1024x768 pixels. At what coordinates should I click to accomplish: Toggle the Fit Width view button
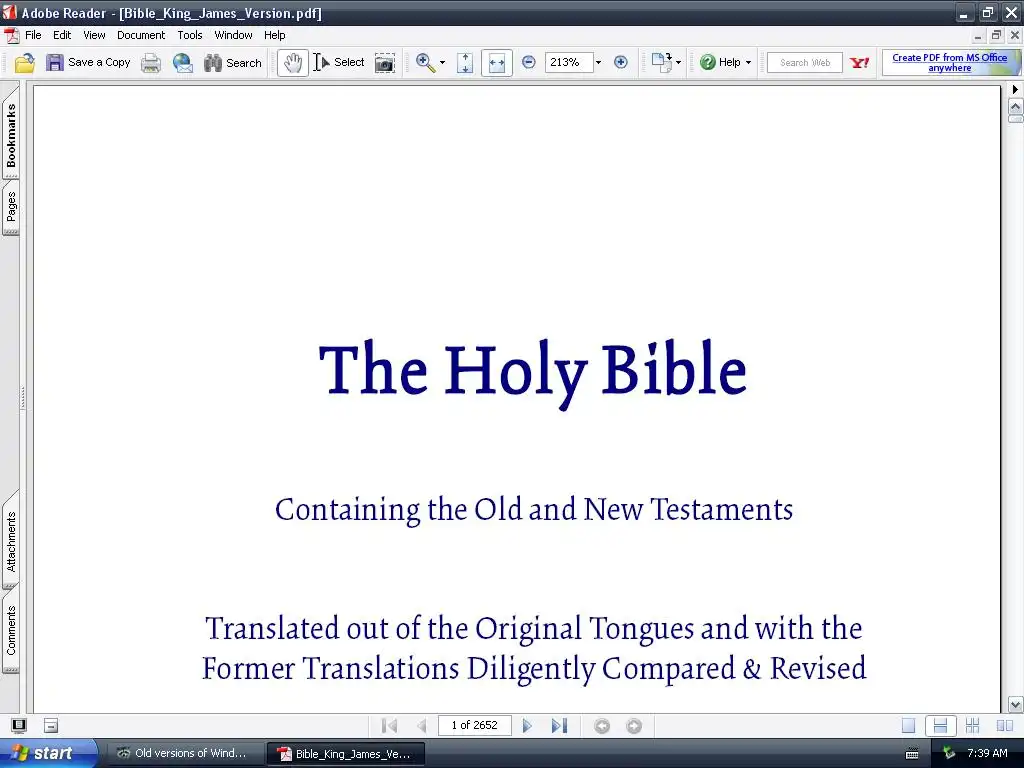click(496, 63)
